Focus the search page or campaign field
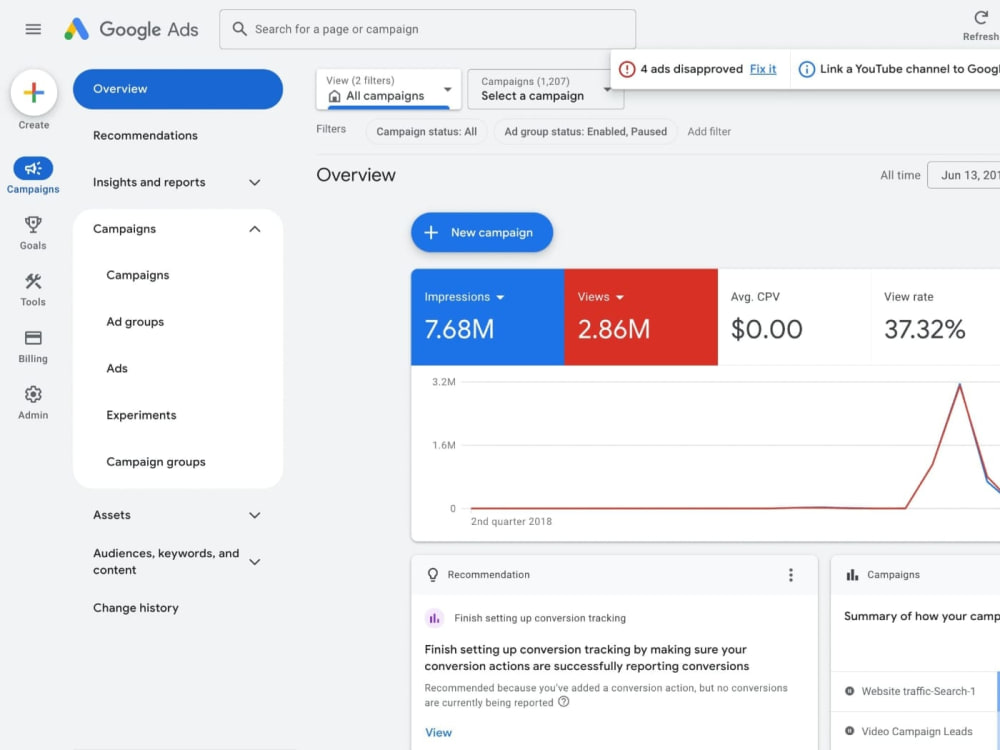This screenshot has width=1000, height=750. point(427,29)
